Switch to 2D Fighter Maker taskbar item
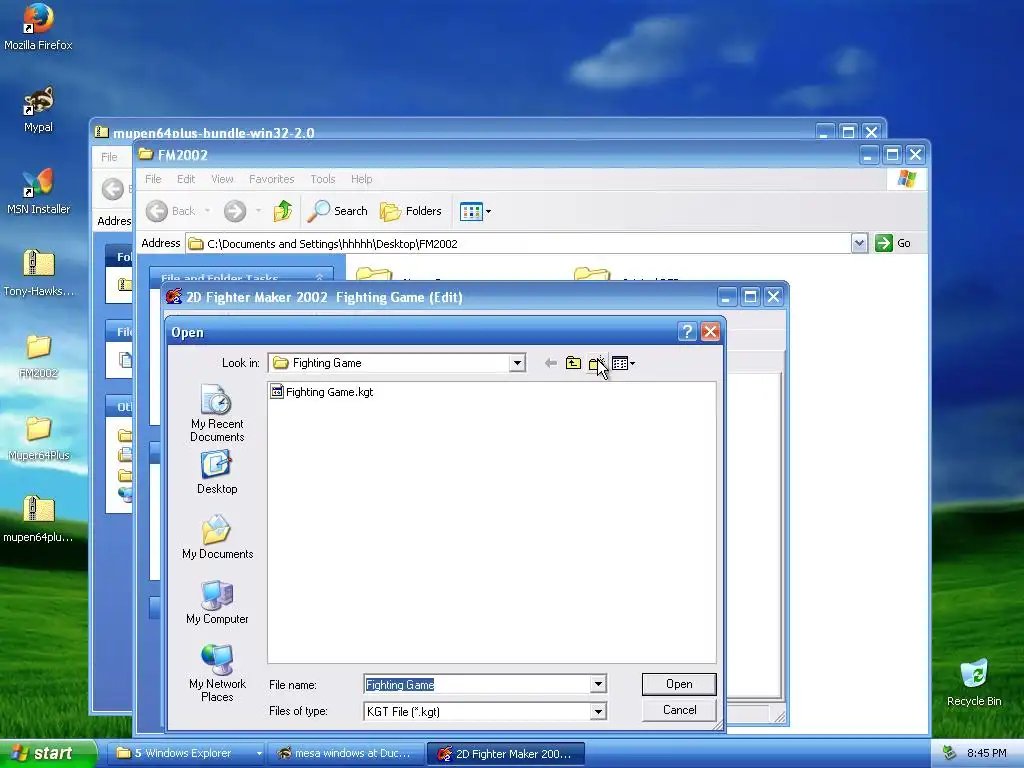 505,754
